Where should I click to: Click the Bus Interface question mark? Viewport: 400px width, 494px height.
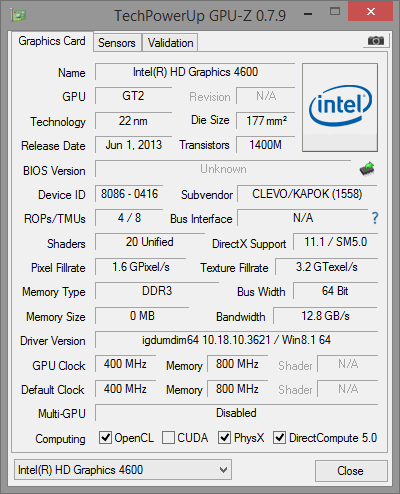pos(375,218)
